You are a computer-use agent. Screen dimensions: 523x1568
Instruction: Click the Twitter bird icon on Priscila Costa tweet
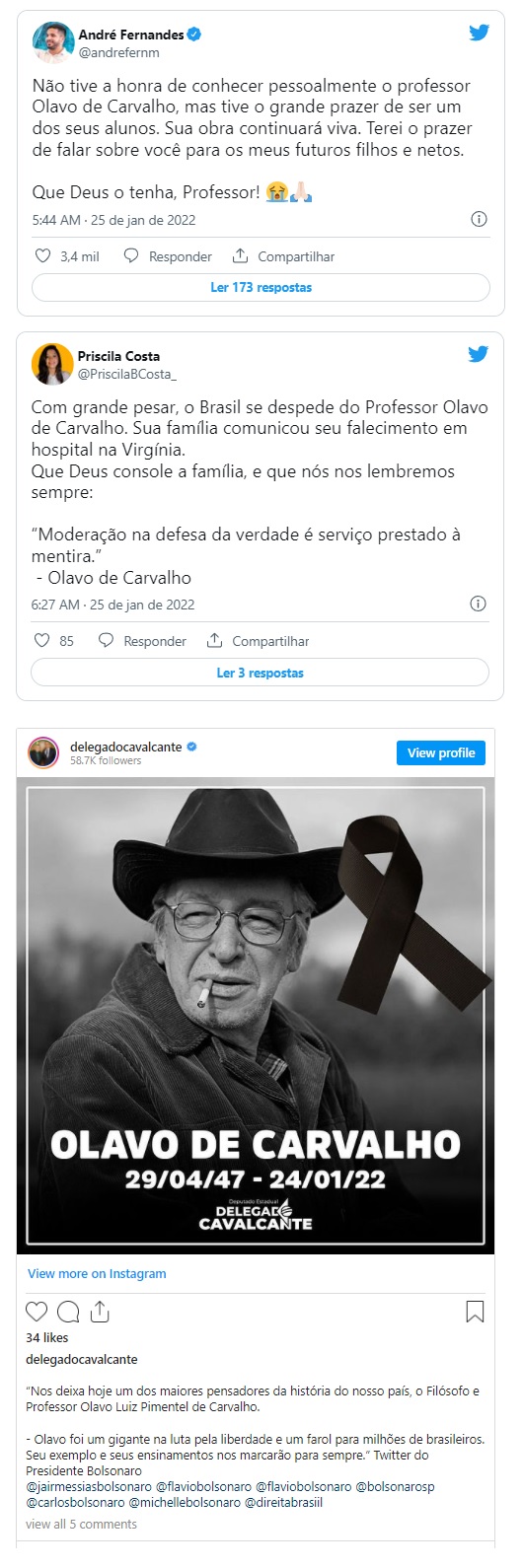[x=478, y=354]
